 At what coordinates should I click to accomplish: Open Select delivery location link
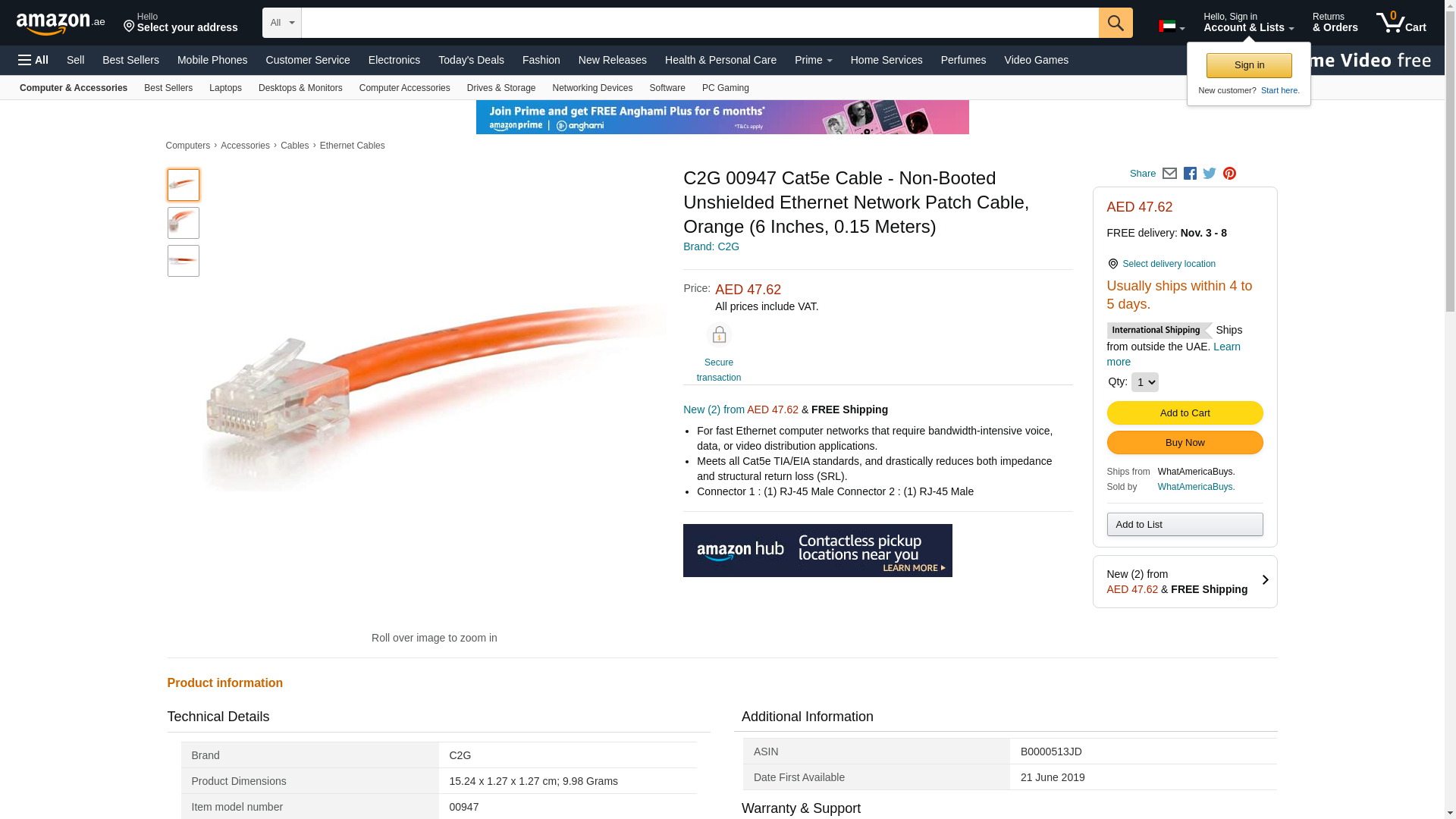coord(1169,264)
